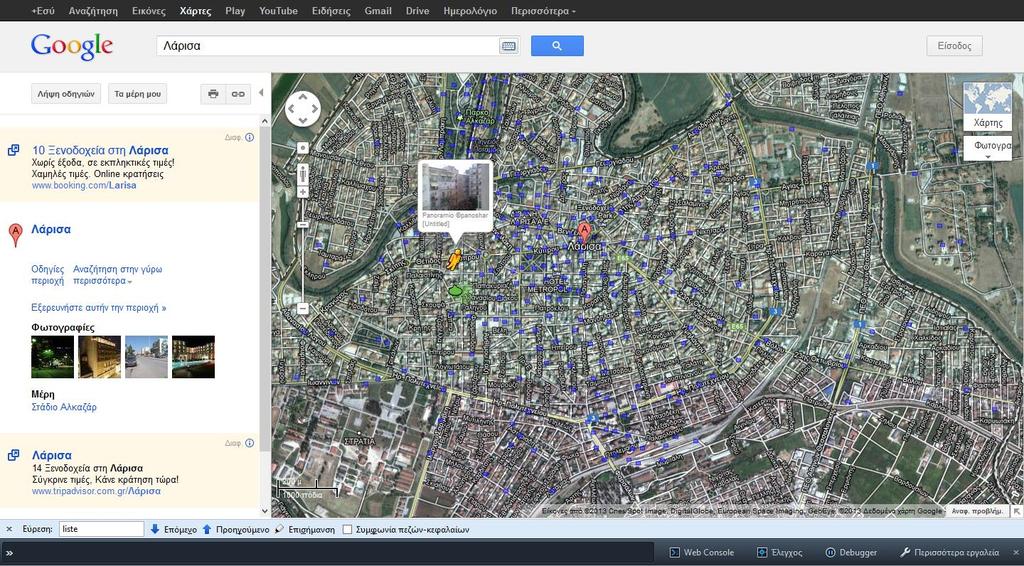Click the Google logo
This screenshot has width=1024, height=566.
72,46
